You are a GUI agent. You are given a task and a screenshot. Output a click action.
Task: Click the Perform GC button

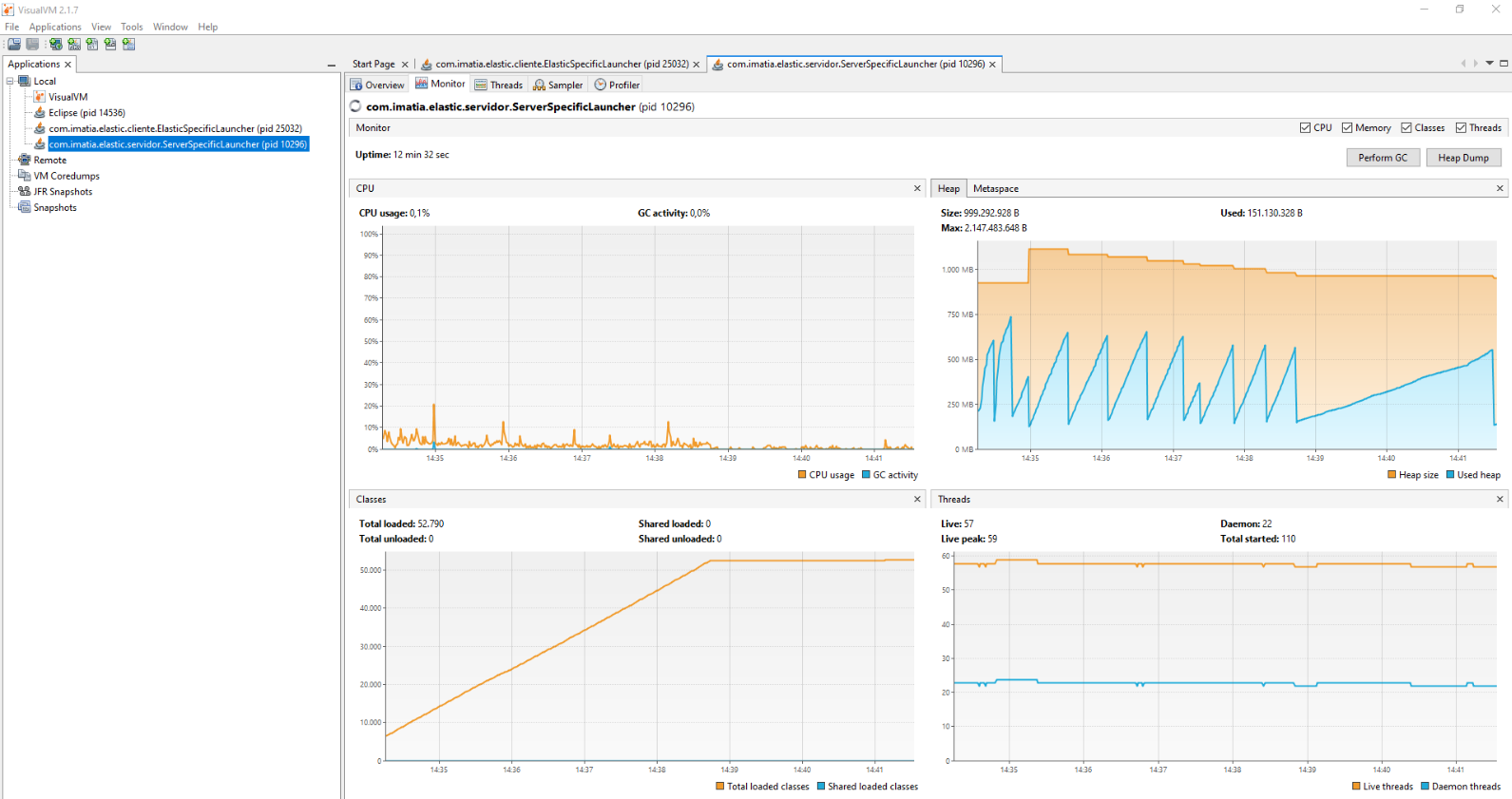pos(1382,158)
